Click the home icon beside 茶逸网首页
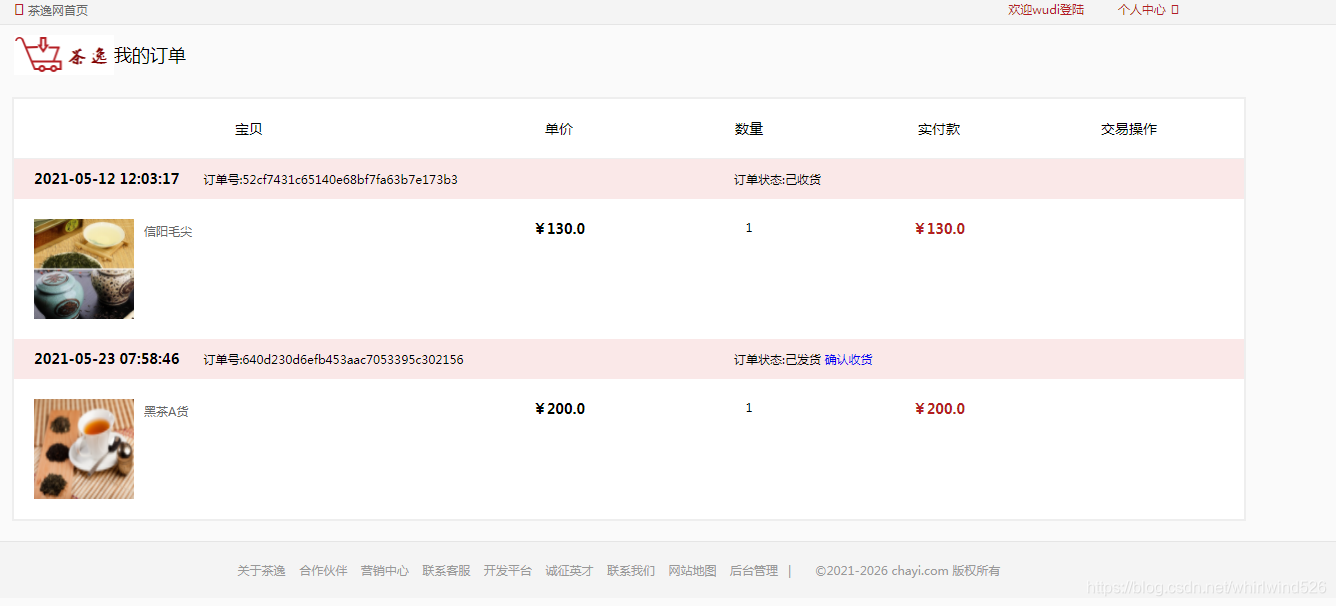The width and height of the screenshot is (1336, 606). 19,10
